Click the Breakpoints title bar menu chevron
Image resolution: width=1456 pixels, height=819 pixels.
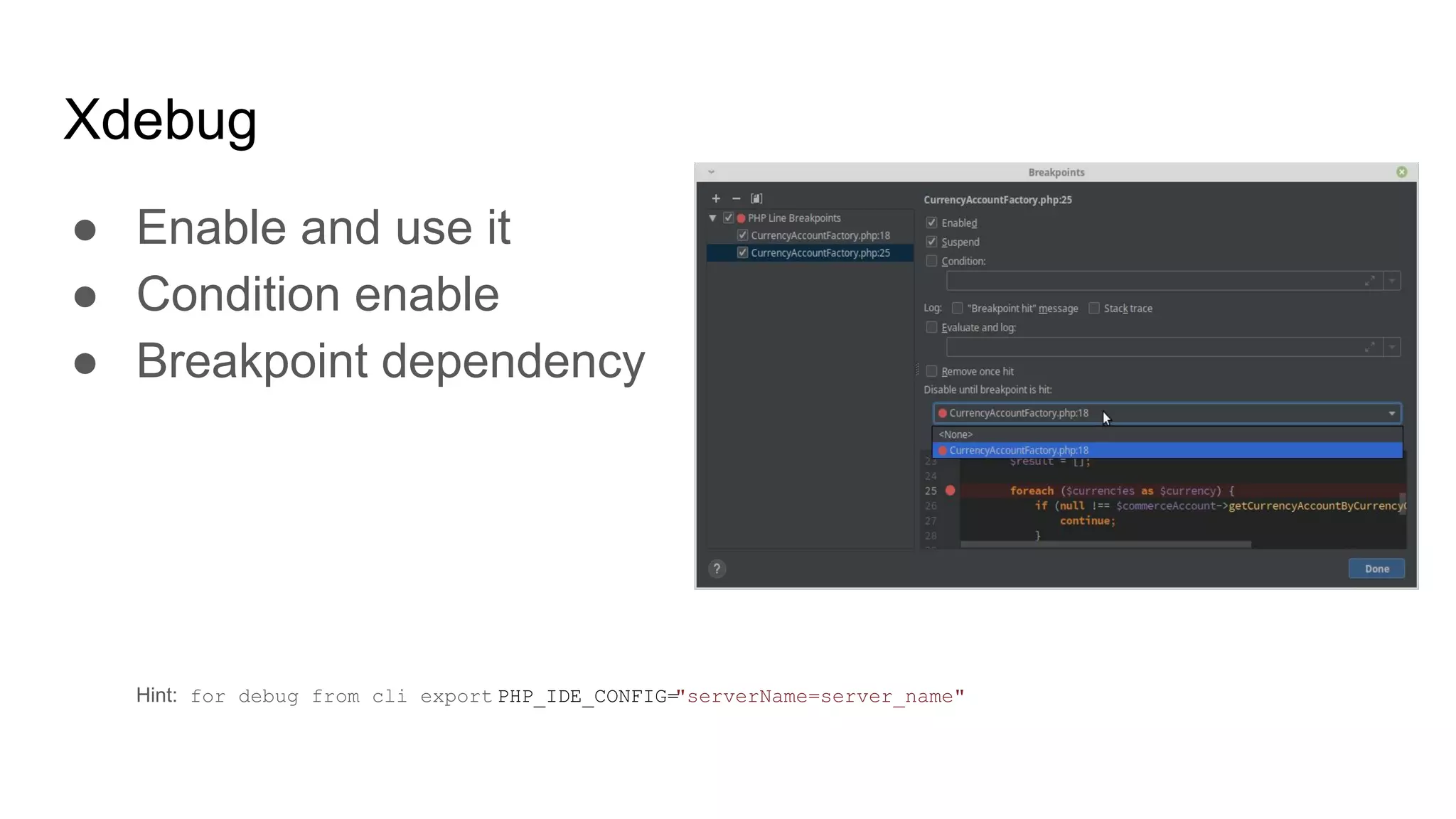(x=711, y=172)
